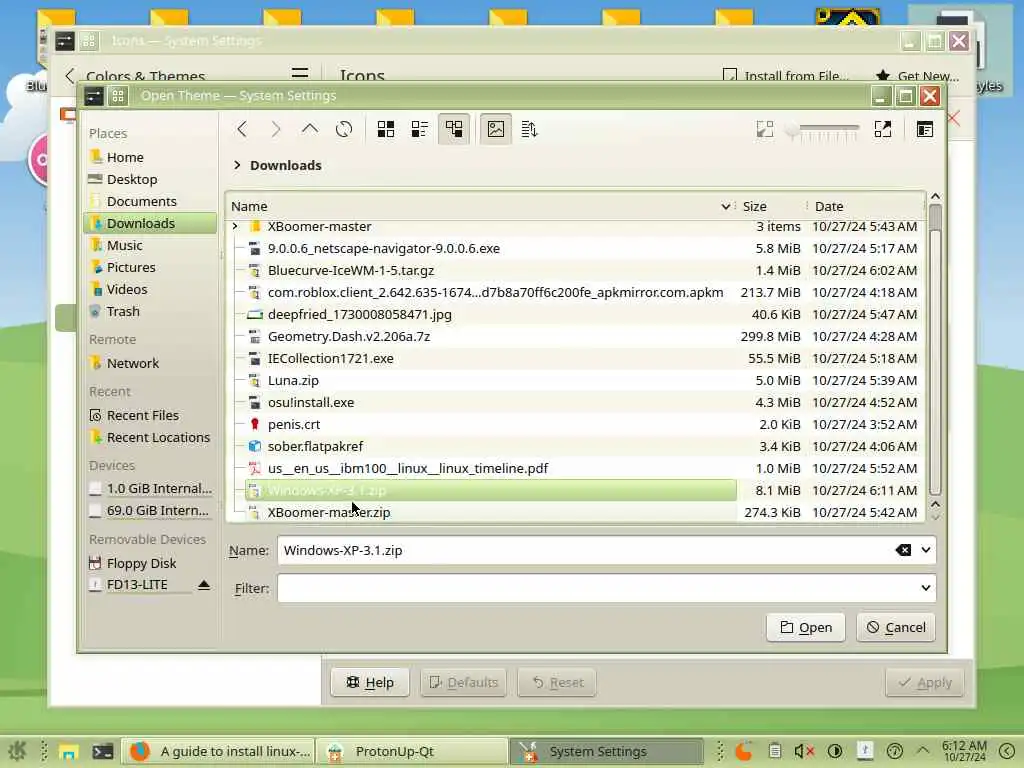
Task: Click the muted volume tray icon
Action: [x=804, y=751]
